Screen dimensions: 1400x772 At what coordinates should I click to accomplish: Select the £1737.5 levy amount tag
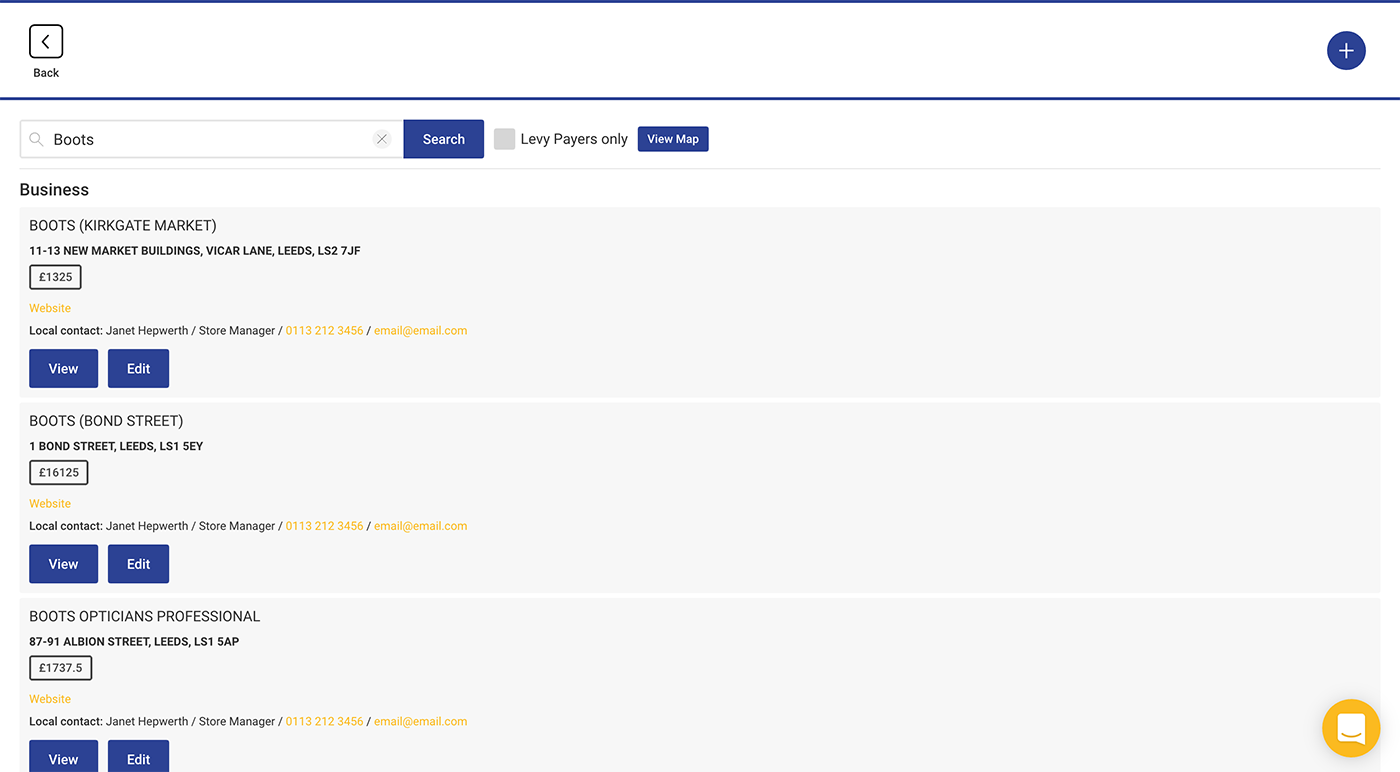(x=61, y=668)
